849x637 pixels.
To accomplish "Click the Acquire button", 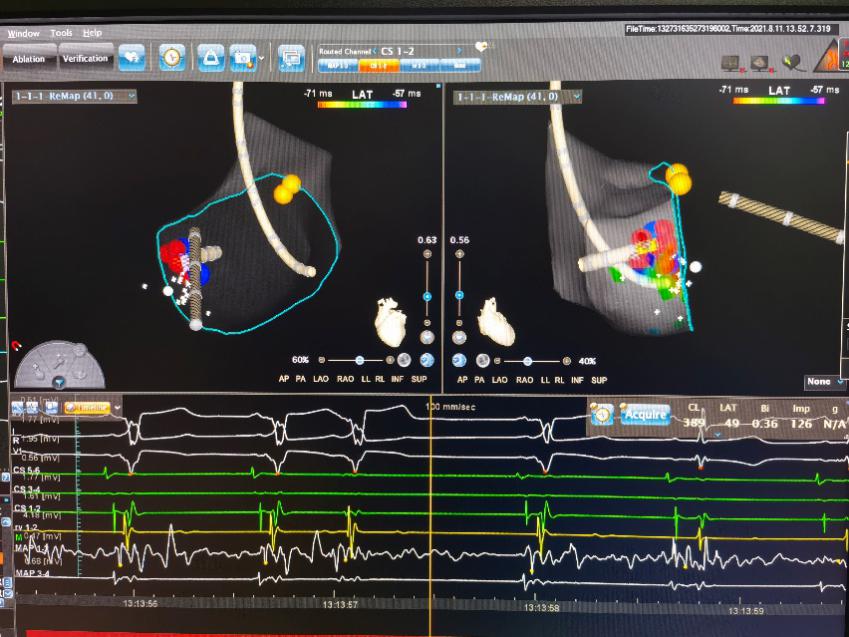I will pos(644,414).
